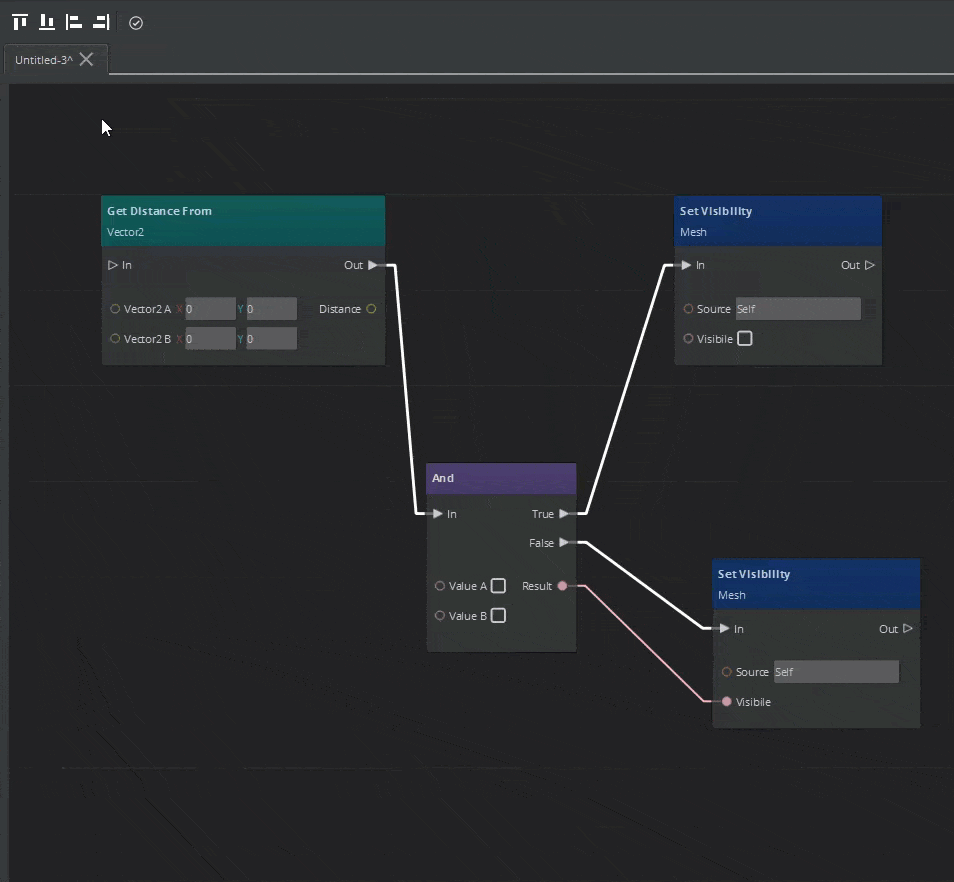
Task: Toggle the Value B checkbox on the And node
Action: click(498, 615)
